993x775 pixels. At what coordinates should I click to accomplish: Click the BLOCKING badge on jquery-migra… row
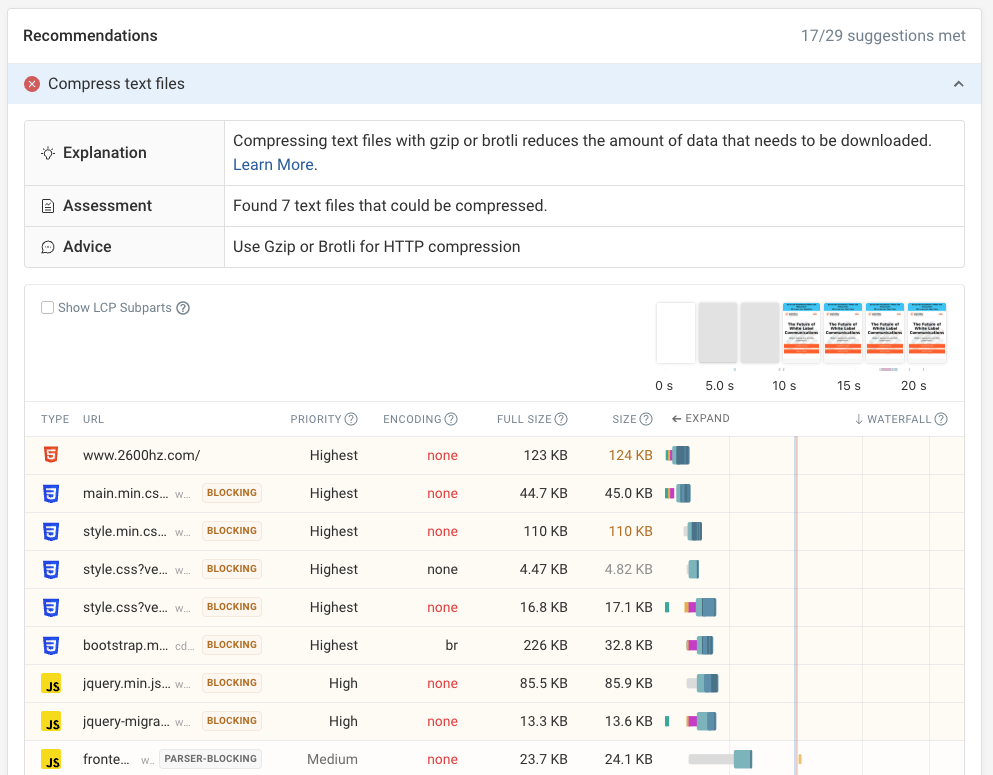pyautogui.click(x=232, y=721)
